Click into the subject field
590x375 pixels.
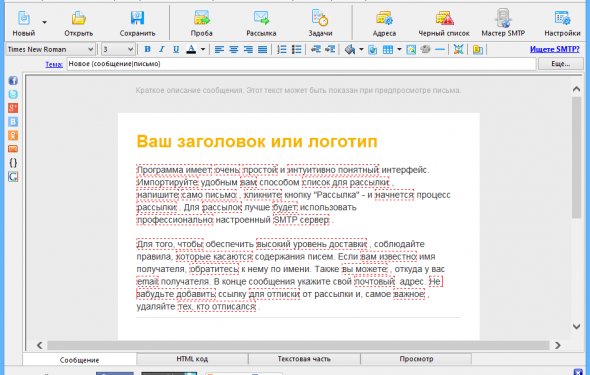point(301,64)
